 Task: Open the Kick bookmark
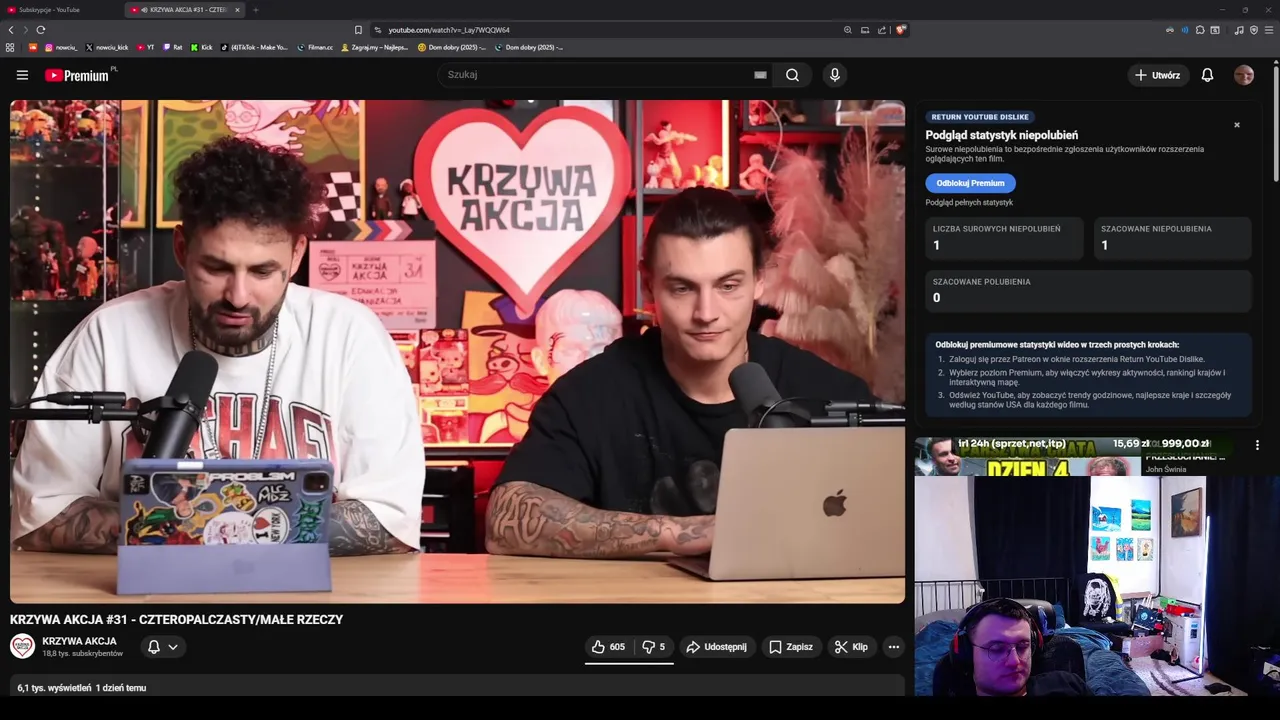[x=201, y=47]
